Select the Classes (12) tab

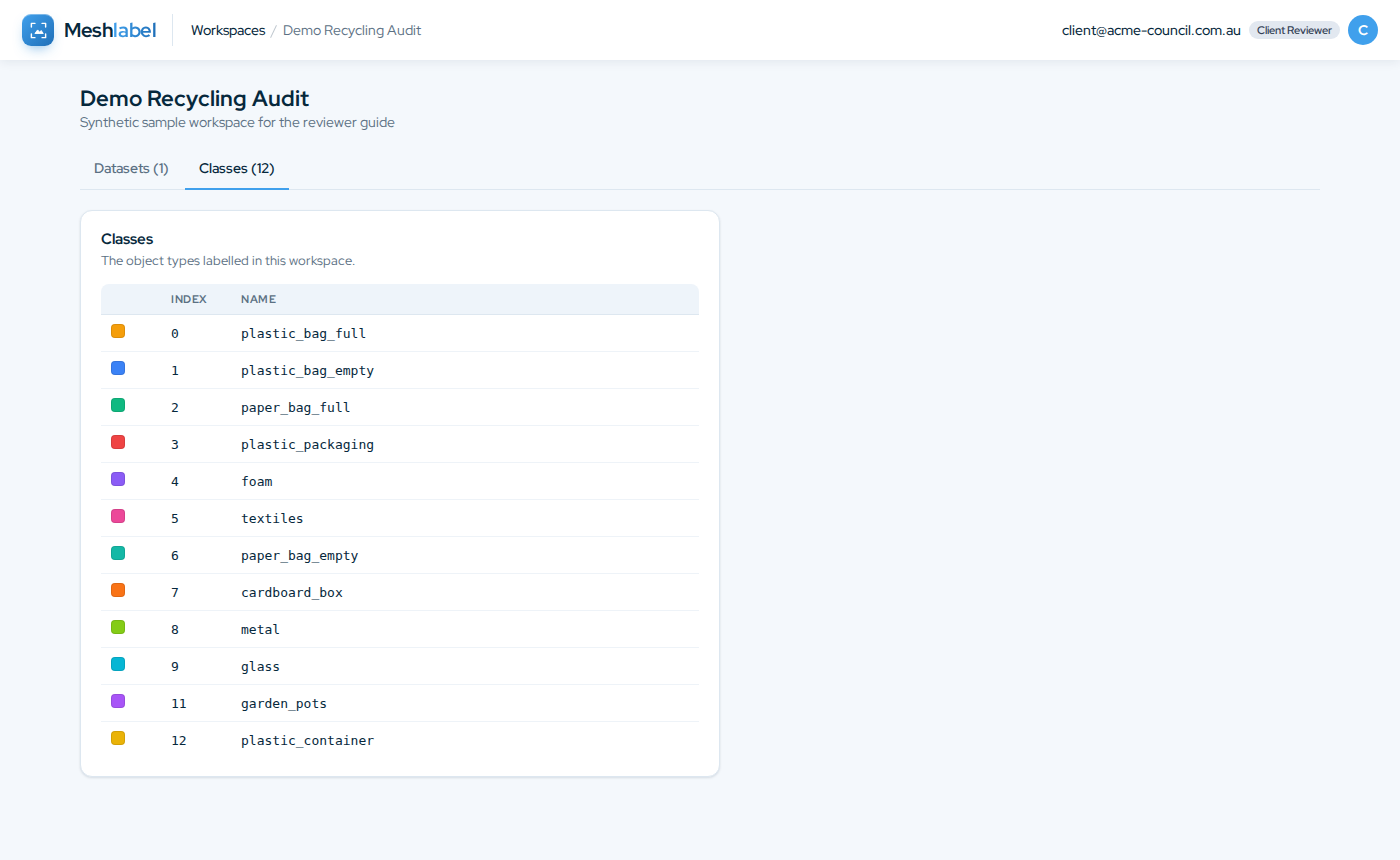click(237, 168)
